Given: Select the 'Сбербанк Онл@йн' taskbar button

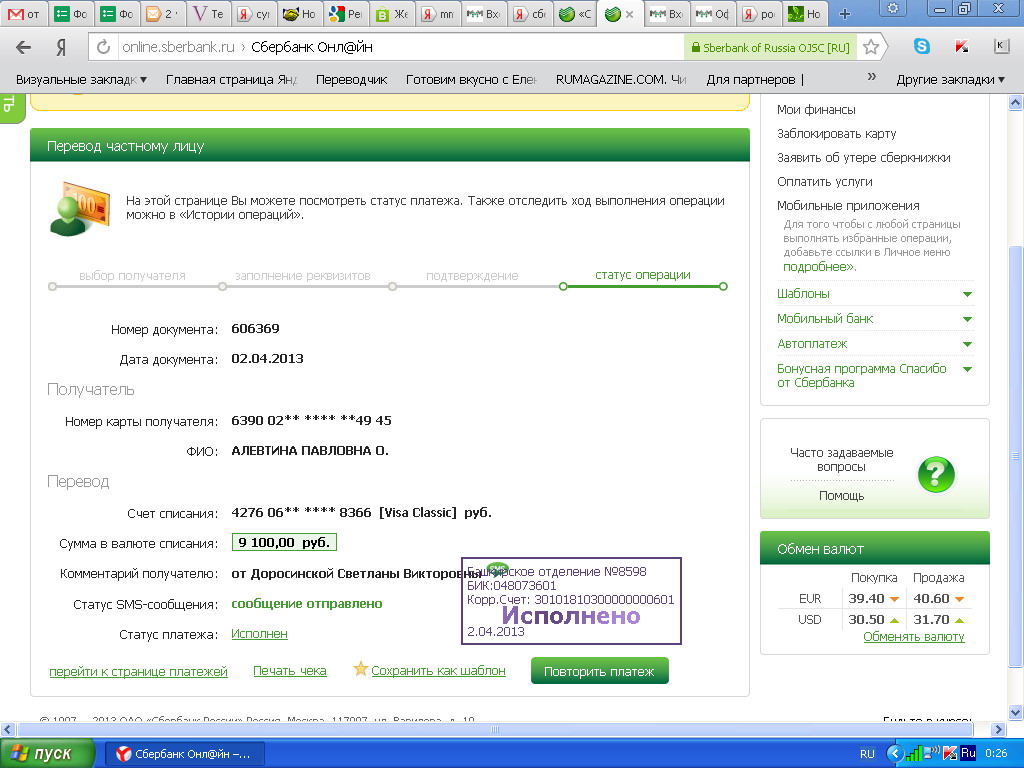Looking at the screenshot, I should tap(185, 754).
